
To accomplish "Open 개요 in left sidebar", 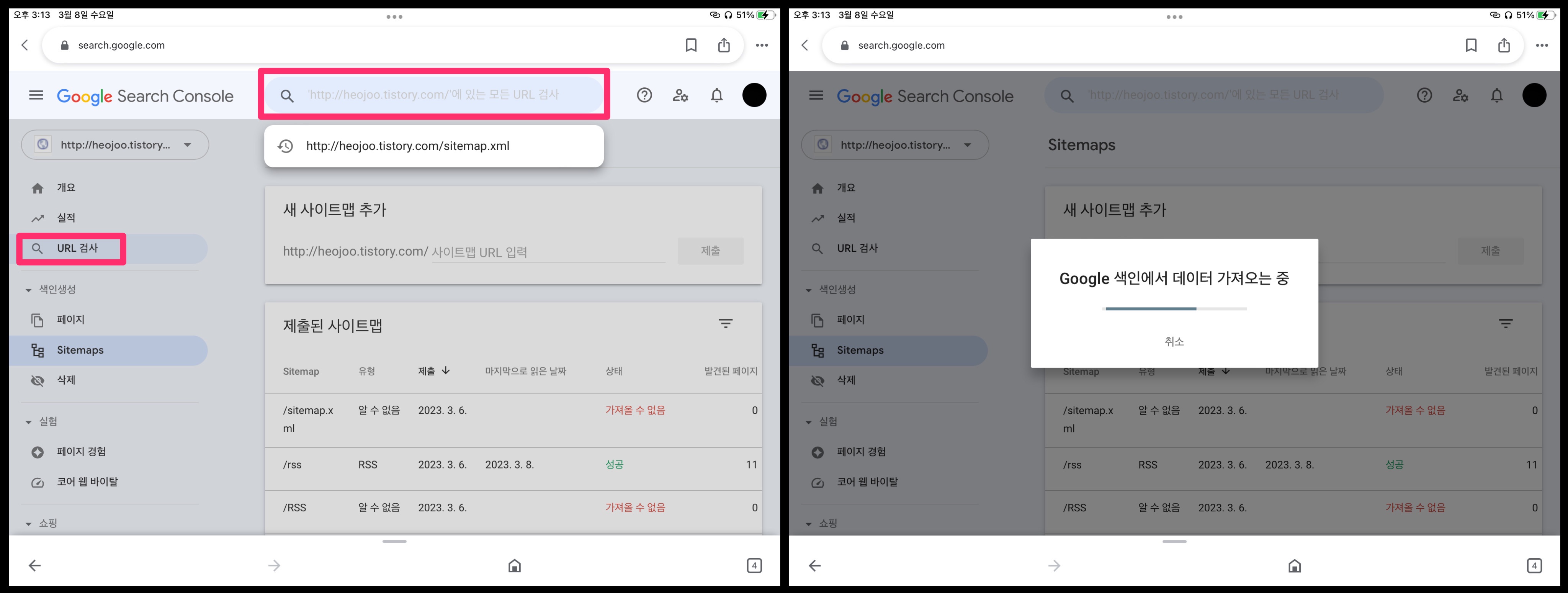I will point(66,188).
